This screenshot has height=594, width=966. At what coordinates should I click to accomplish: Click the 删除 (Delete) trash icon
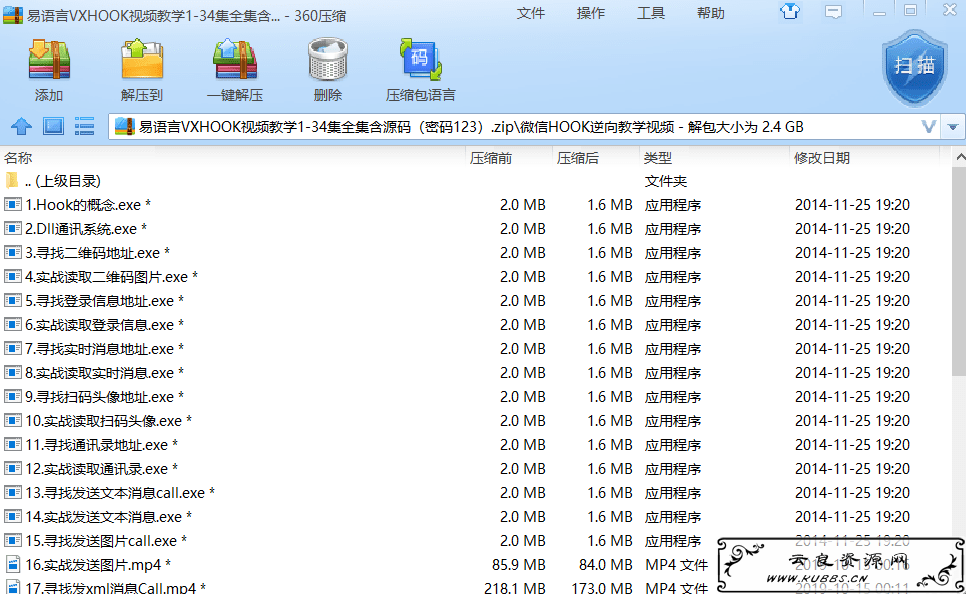(328, 59)
